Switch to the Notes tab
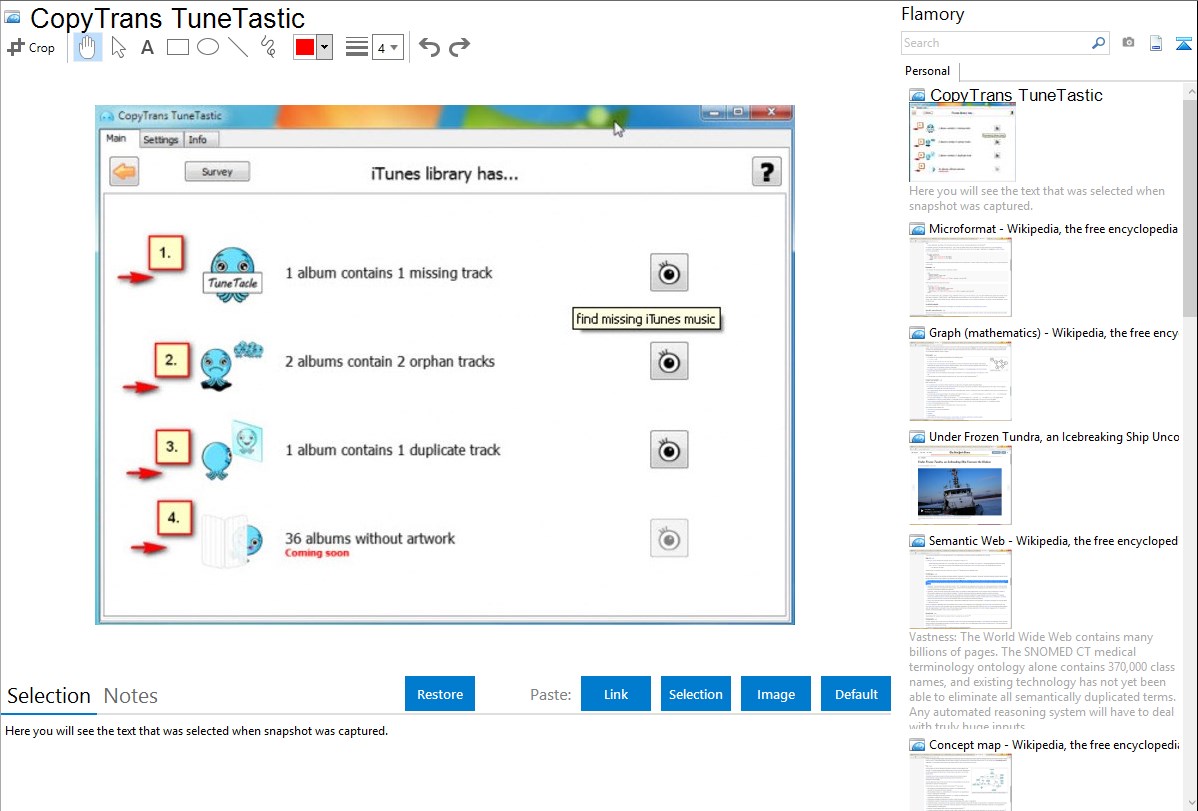The height and width of the screenshot is (811, 1198). click(x=130, y=696)
